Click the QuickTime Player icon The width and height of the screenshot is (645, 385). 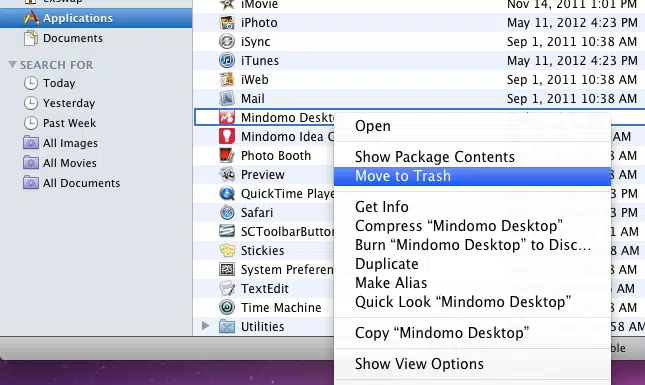click(x=227, y=193)
